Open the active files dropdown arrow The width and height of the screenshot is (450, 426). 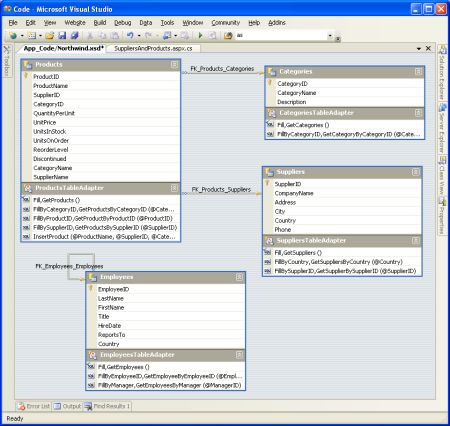(419, 49)
